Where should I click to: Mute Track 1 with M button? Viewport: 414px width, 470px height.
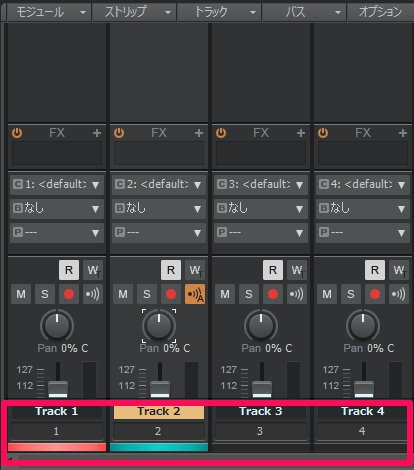point(21,294)
